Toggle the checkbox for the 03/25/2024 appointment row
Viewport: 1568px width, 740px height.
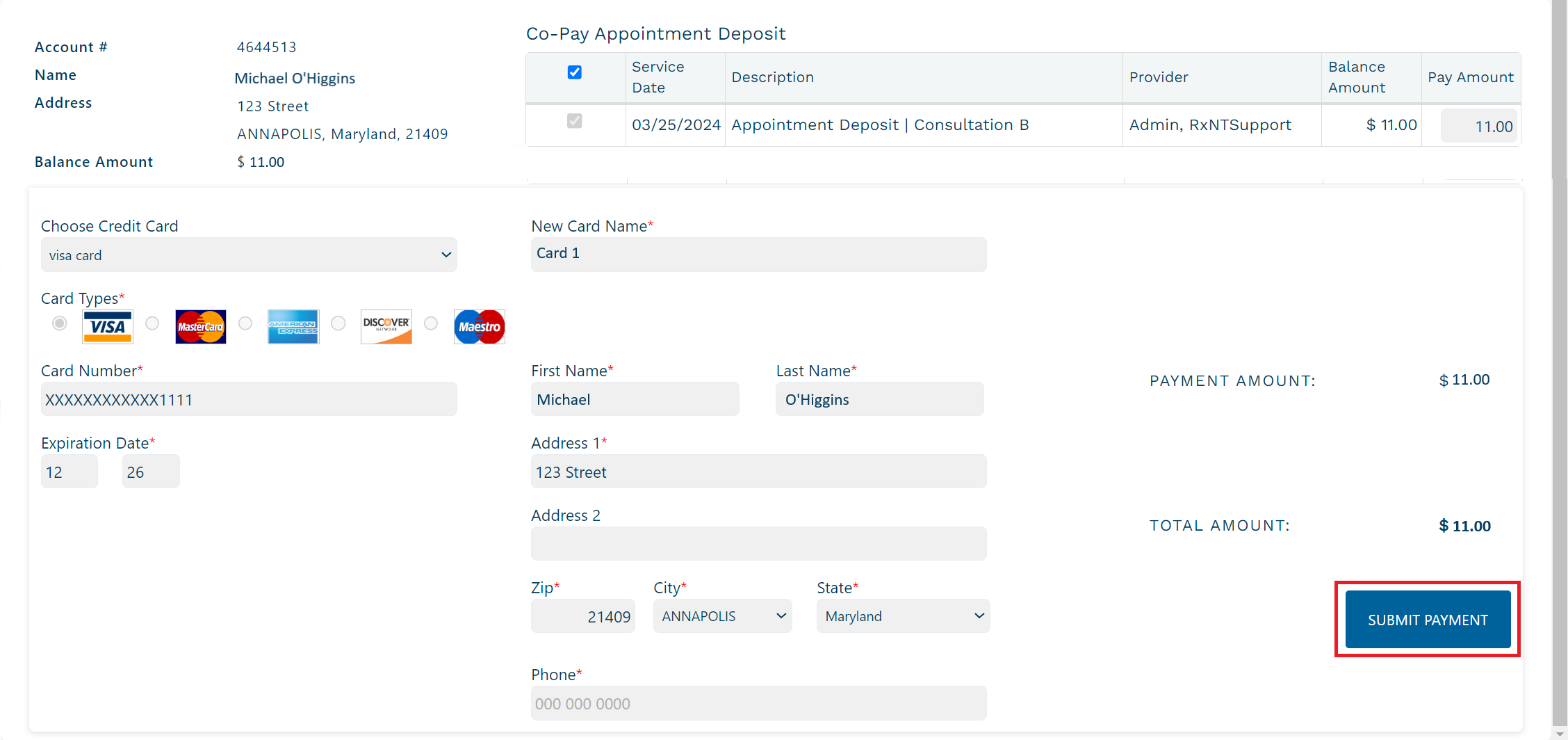point(575,121)
